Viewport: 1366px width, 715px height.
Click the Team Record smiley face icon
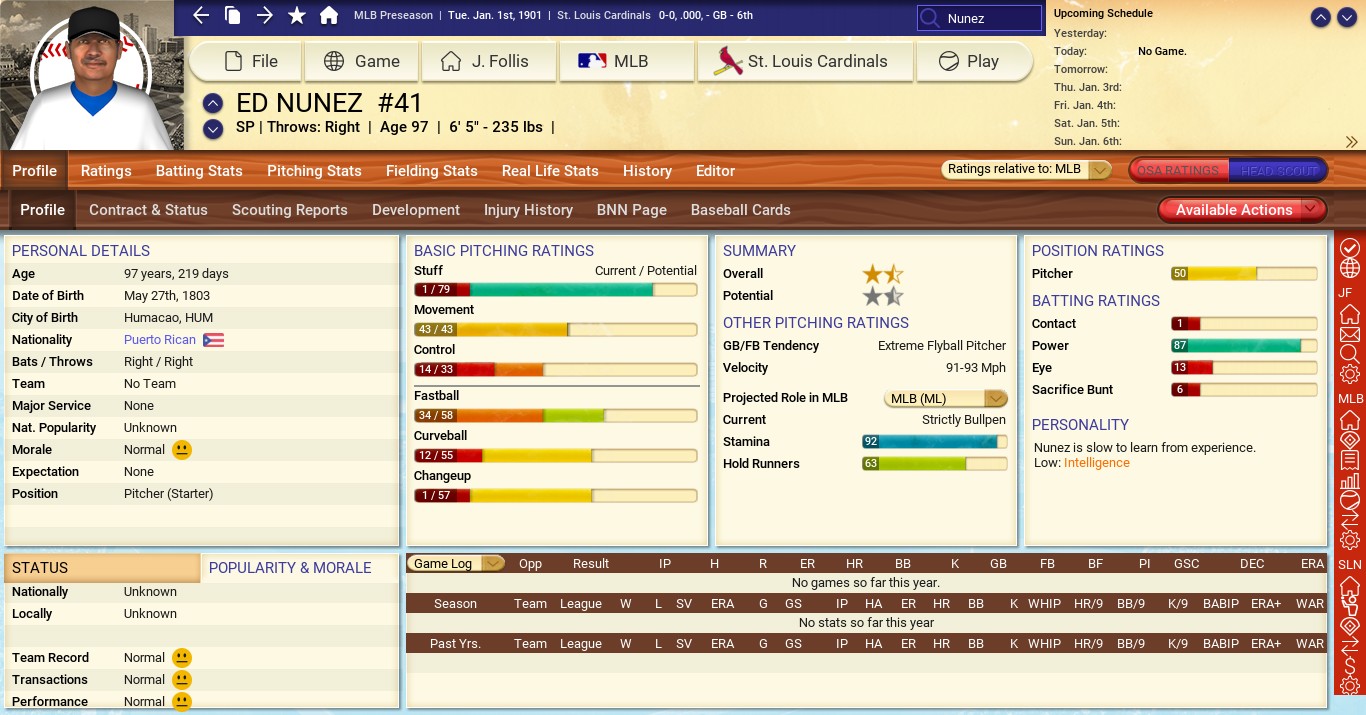coord(182,658)
